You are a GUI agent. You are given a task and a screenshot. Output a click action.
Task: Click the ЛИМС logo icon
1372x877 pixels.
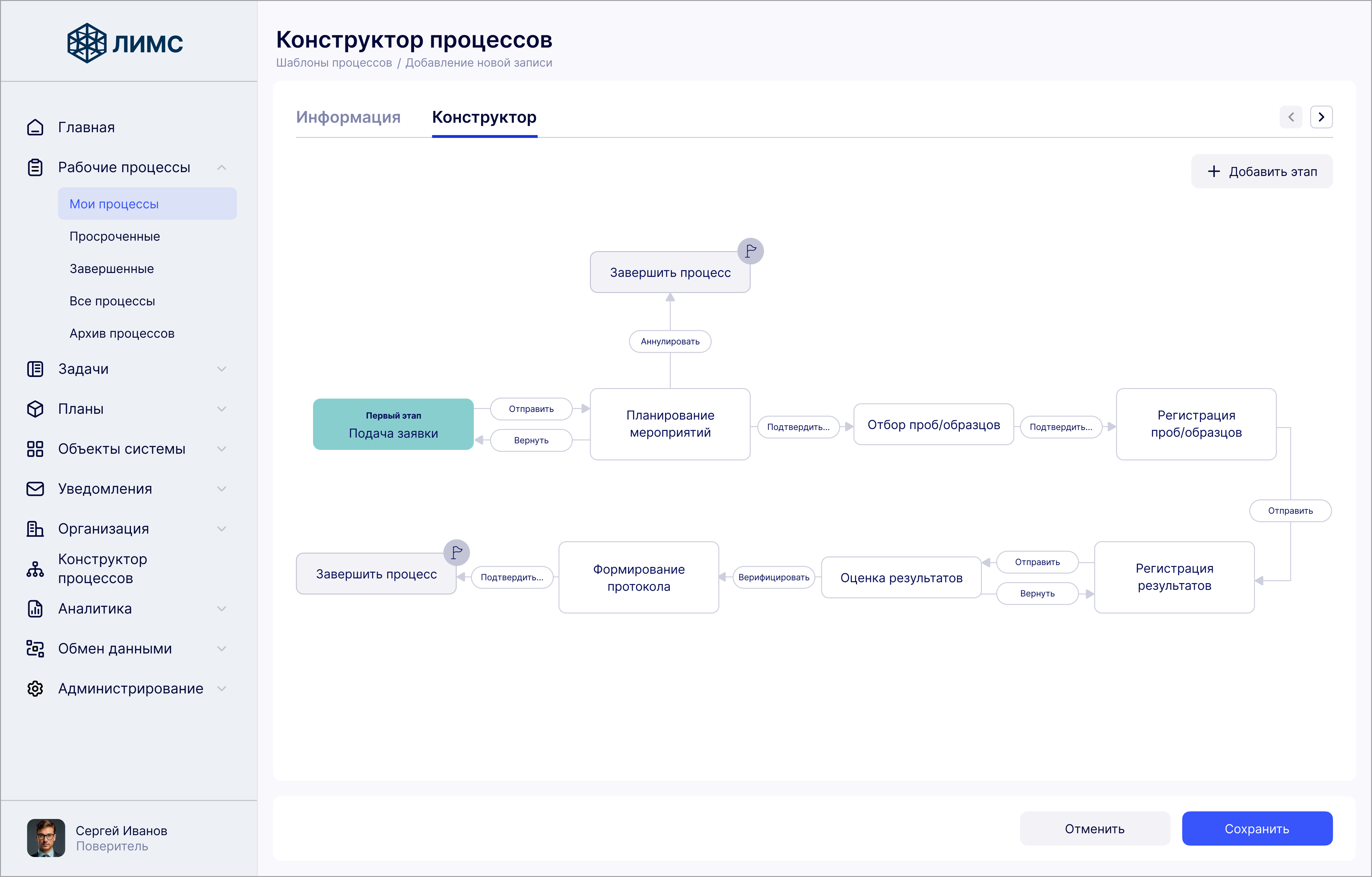point(87,43)
